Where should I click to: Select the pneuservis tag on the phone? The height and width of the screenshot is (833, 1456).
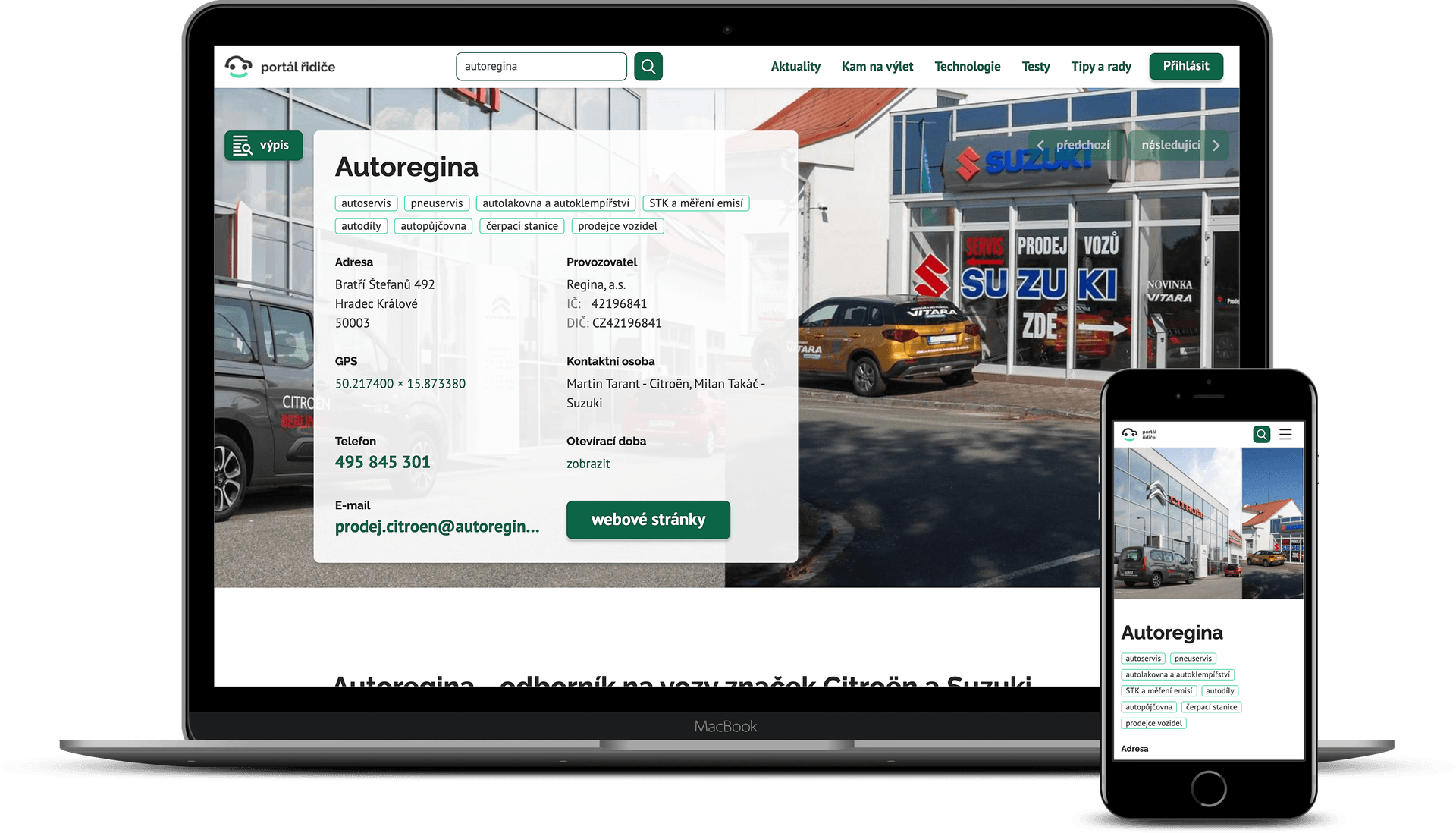click(1193, 659)
